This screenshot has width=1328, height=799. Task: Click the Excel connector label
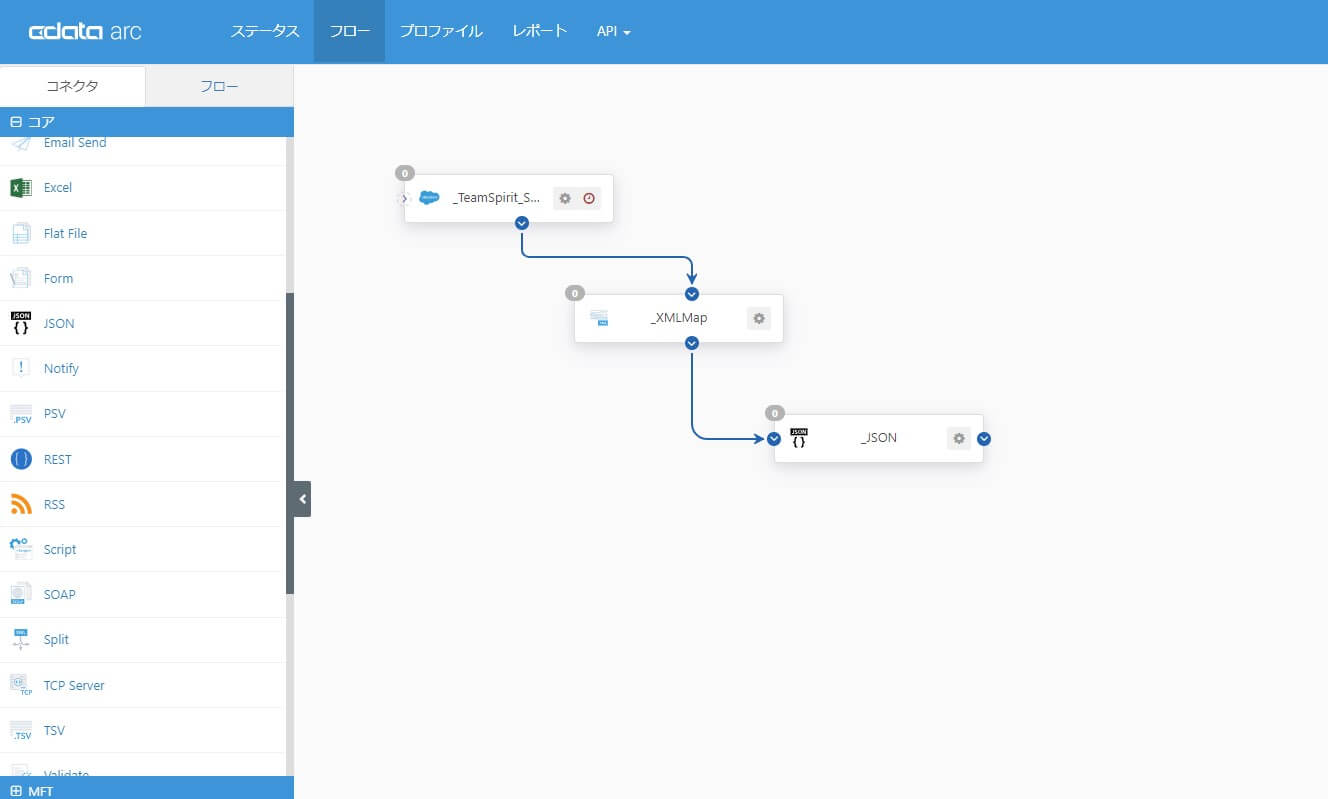tap(58, 188)
